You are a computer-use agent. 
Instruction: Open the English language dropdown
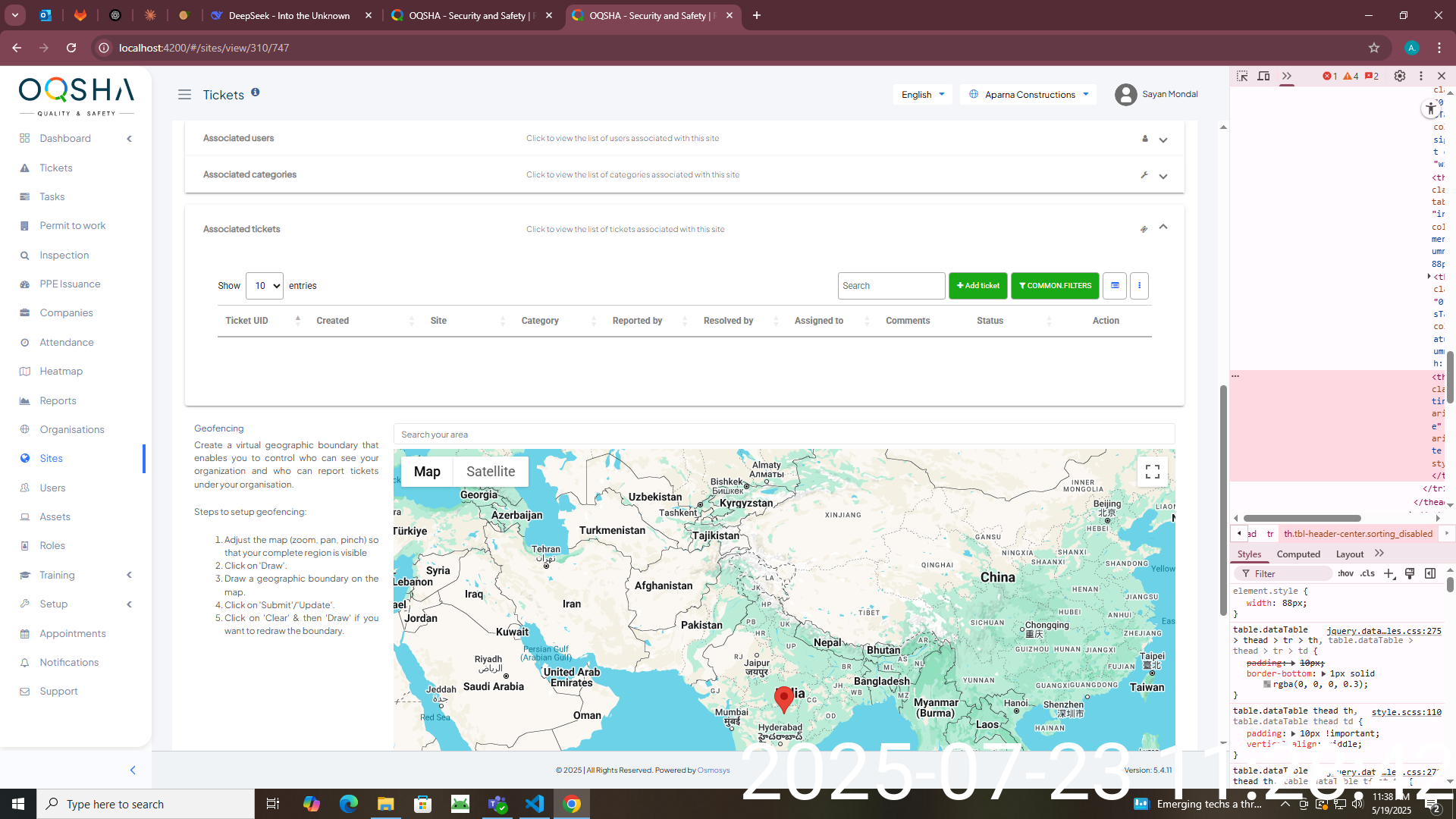[x=922, y=95]
